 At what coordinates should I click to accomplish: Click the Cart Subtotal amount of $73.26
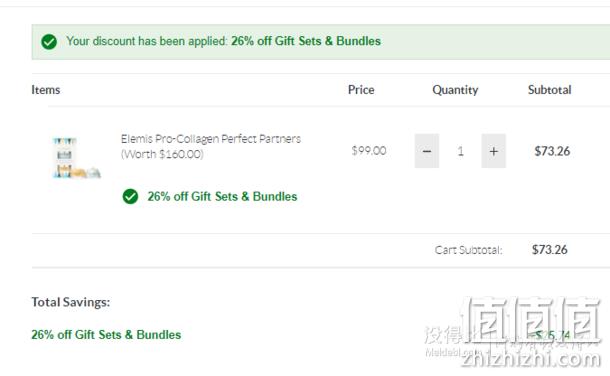click(550, 250)
